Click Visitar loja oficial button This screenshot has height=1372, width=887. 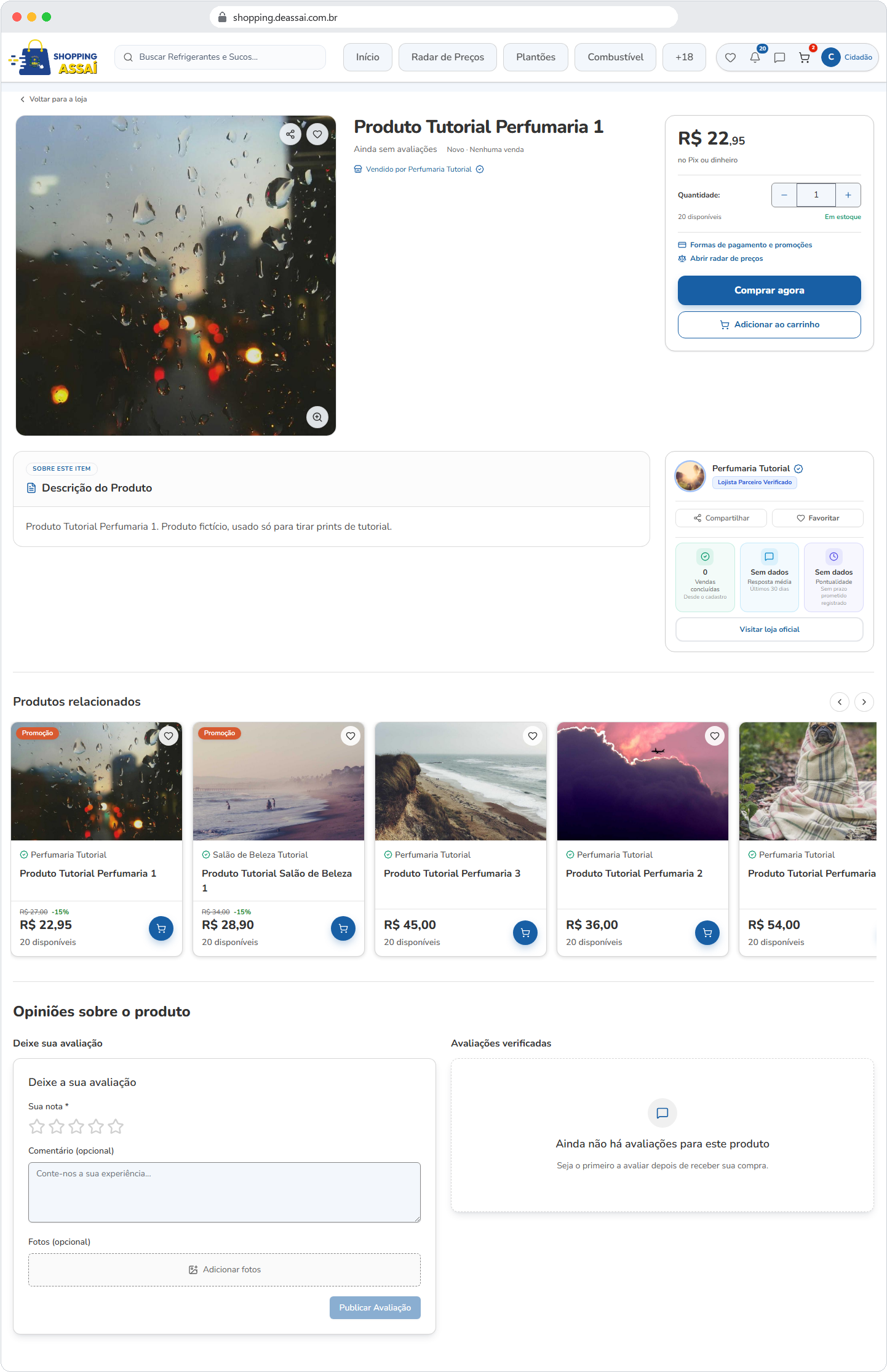[x=770, y=629]
